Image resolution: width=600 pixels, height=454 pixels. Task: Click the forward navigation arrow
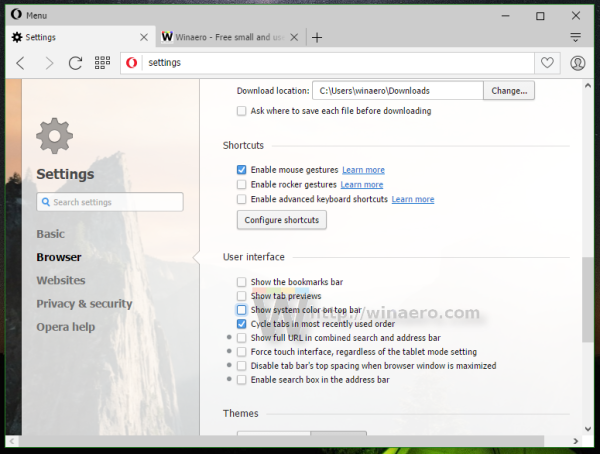coord(49,63)
